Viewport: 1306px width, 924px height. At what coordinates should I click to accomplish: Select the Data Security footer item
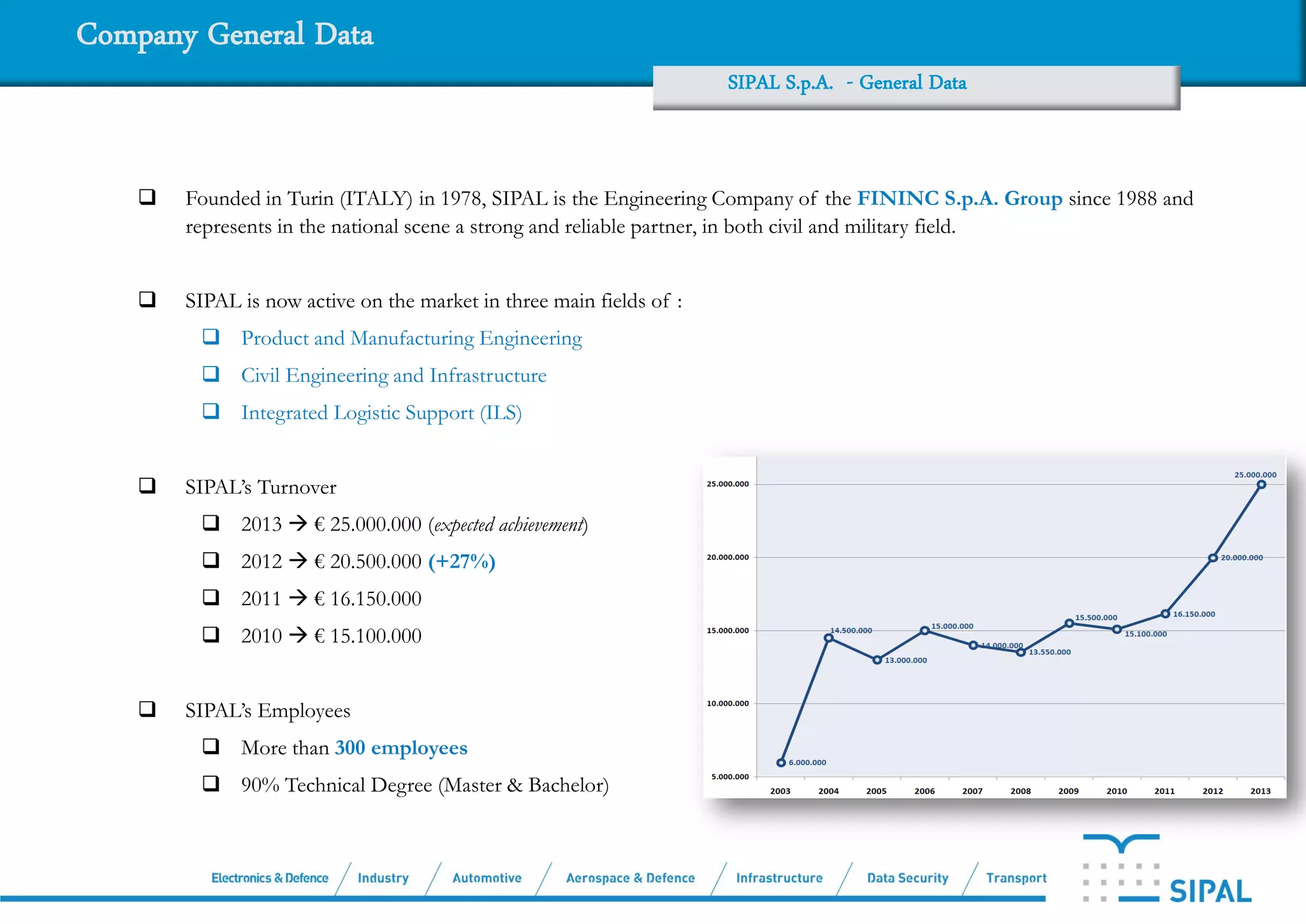point(907,878)
